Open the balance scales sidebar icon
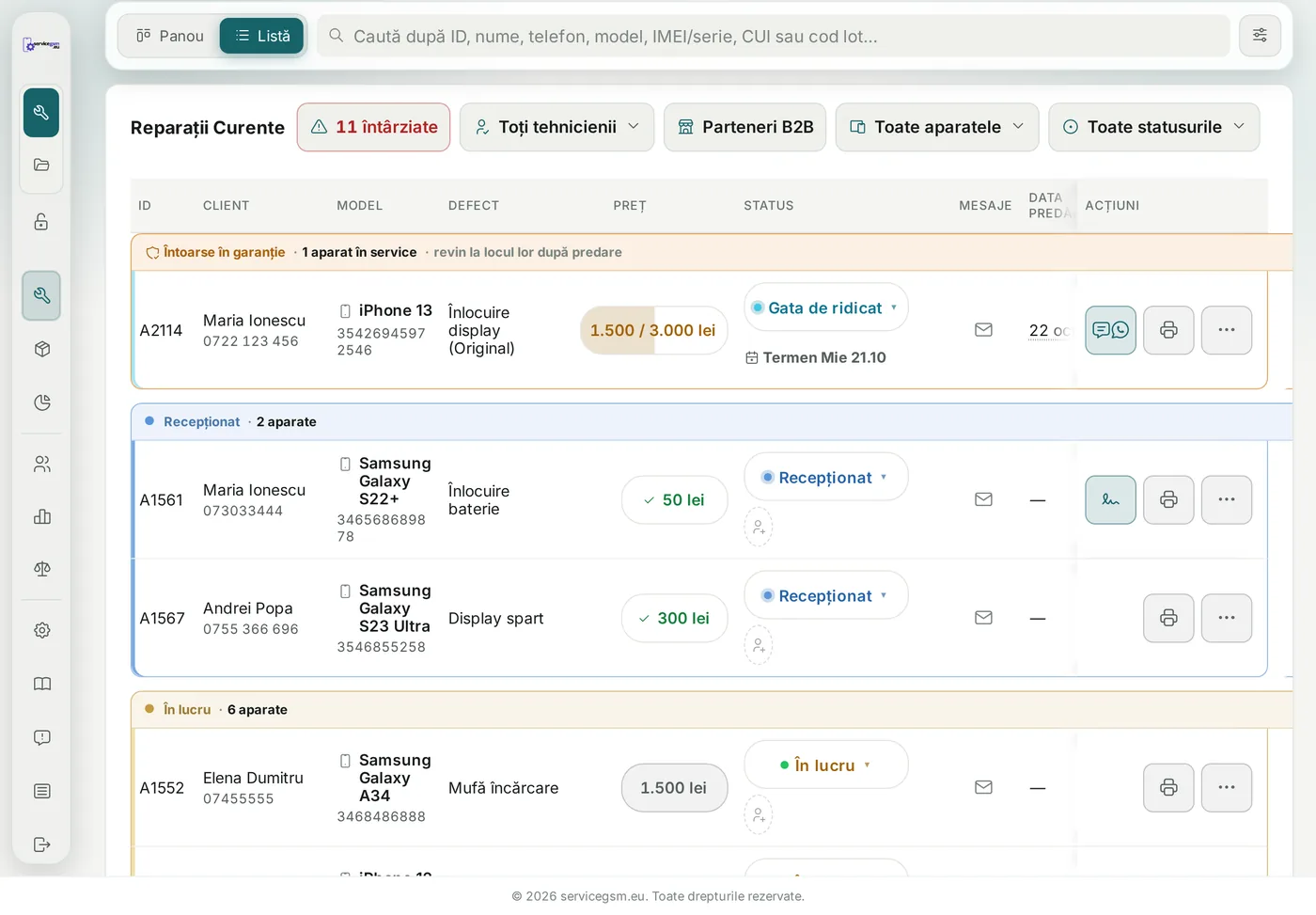The height and width of the screenshot is (915, 1316). (41, 569)
